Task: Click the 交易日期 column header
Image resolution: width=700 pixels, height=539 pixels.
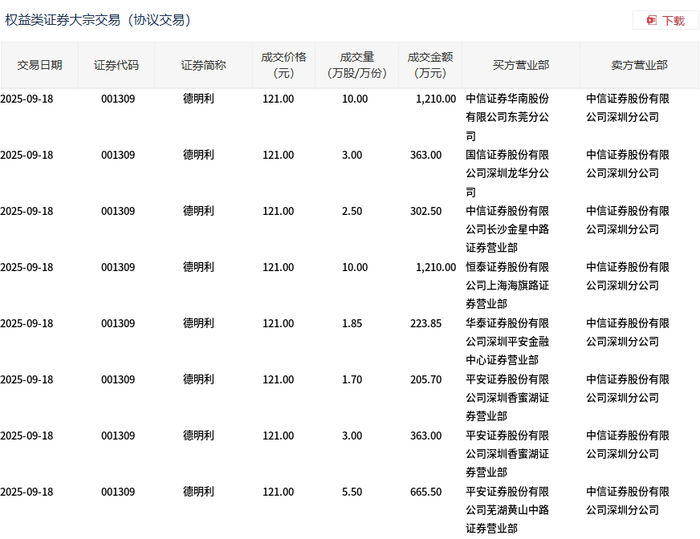Action: [x=39, y=65]
